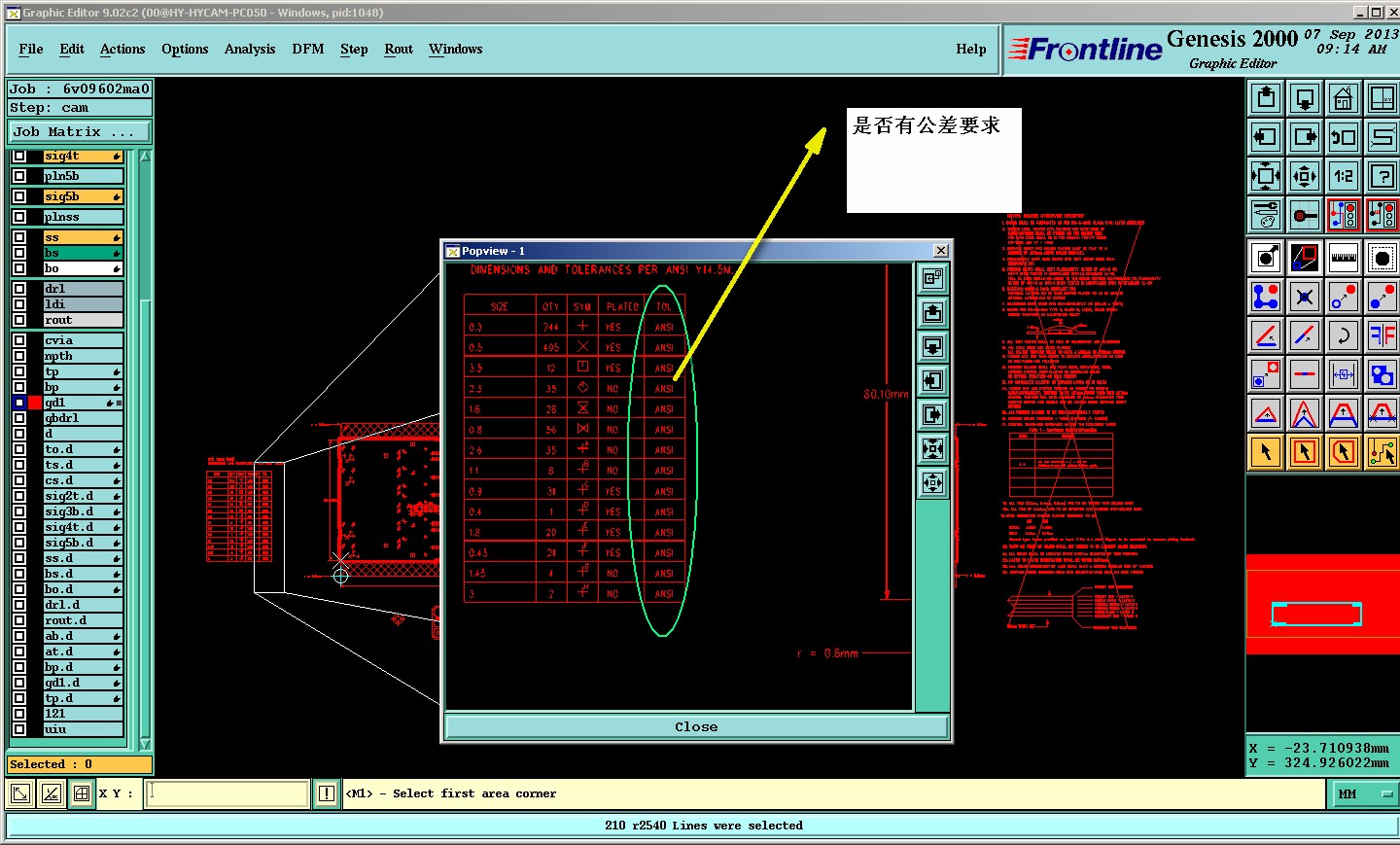Select the net selection arrow tool

[x=1382, y=452]
